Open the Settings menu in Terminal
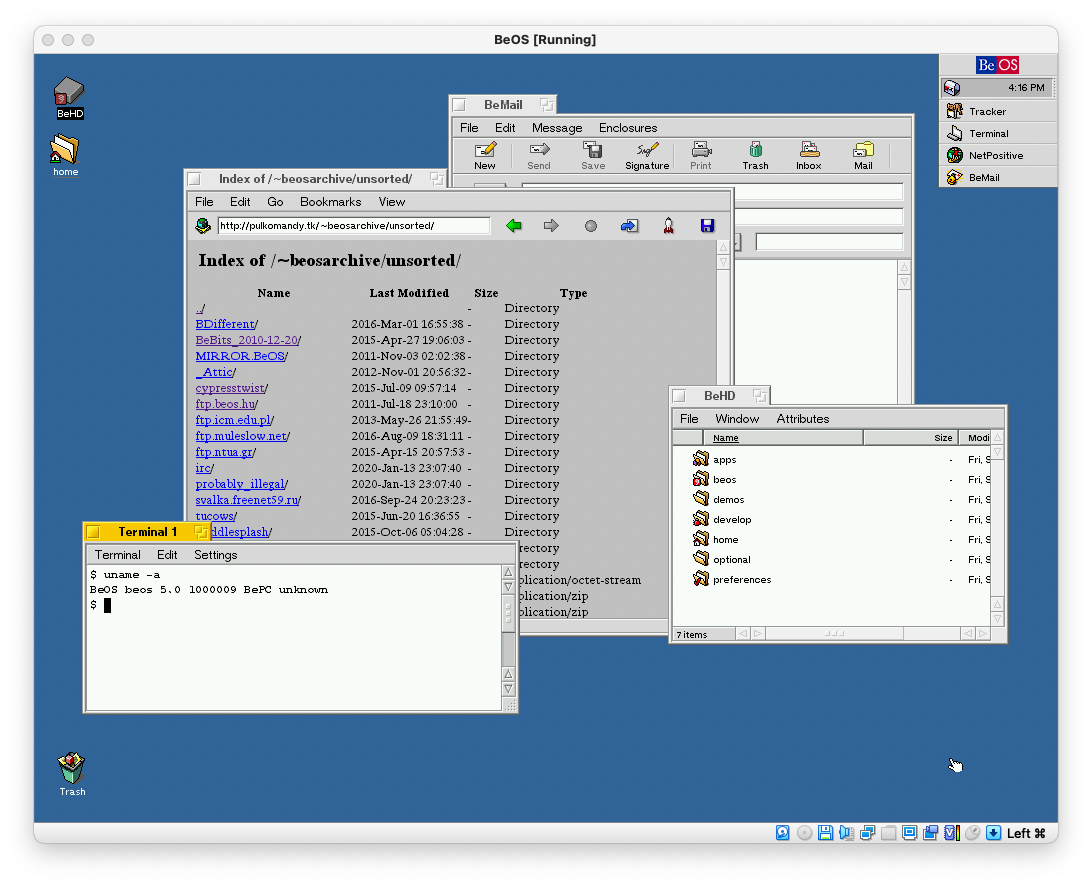Image resolution: width=1092 pixels, height=885 pixels. click(x=215, y=555)
